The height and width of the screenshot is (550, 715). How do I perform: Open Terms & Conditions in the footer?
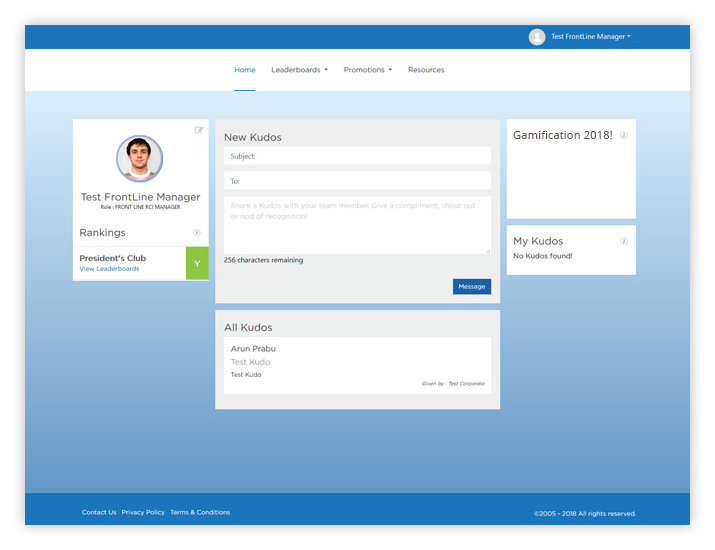pos(200,512)
